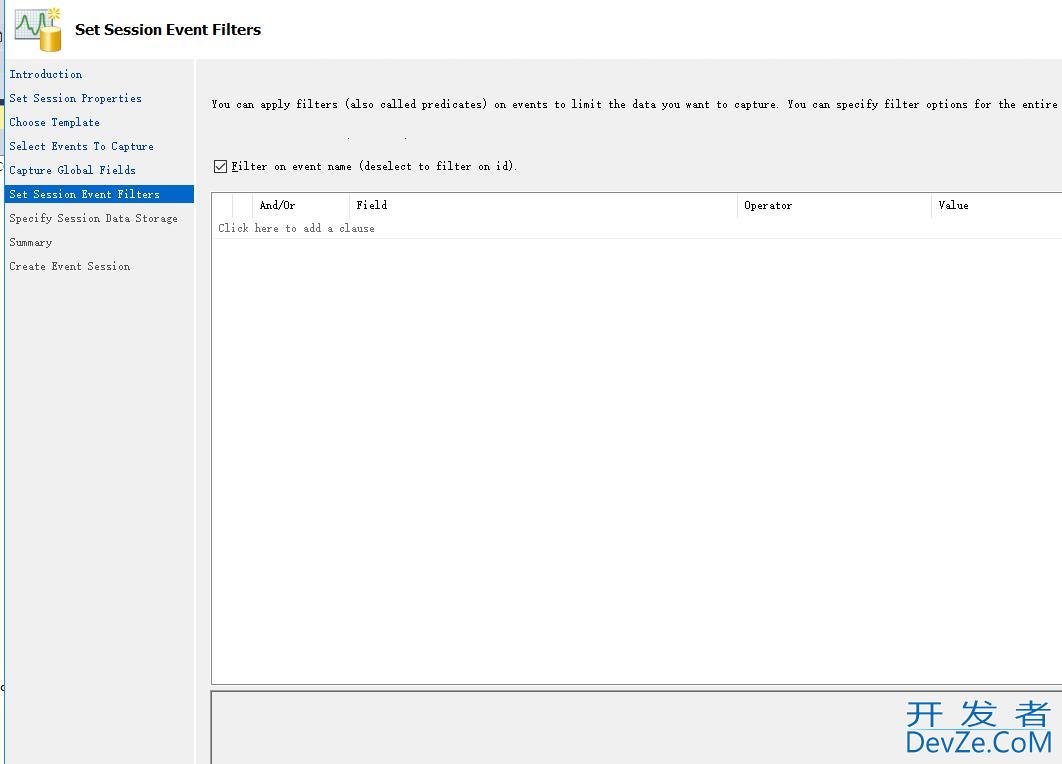Click the And/Or column header
Screen dimensions: 1062x764
[301, 205]
